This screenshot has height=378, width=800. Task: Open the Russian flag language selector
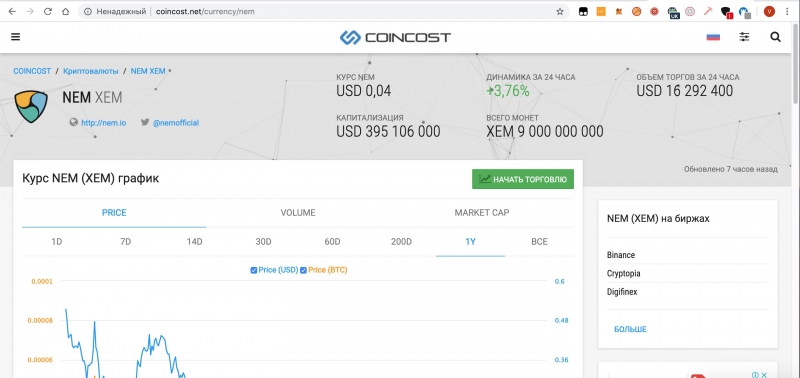click(x=713, y=37)
